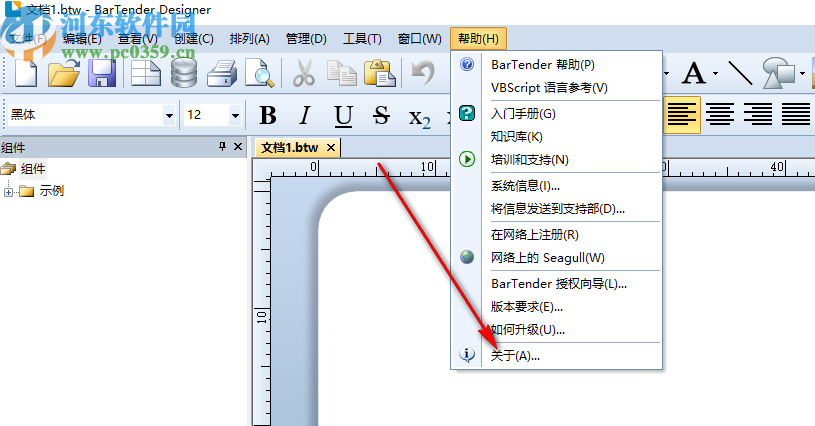Choose 如何升级(U)... menu item
The image size is (815, 426).
(x=557, y=329)
